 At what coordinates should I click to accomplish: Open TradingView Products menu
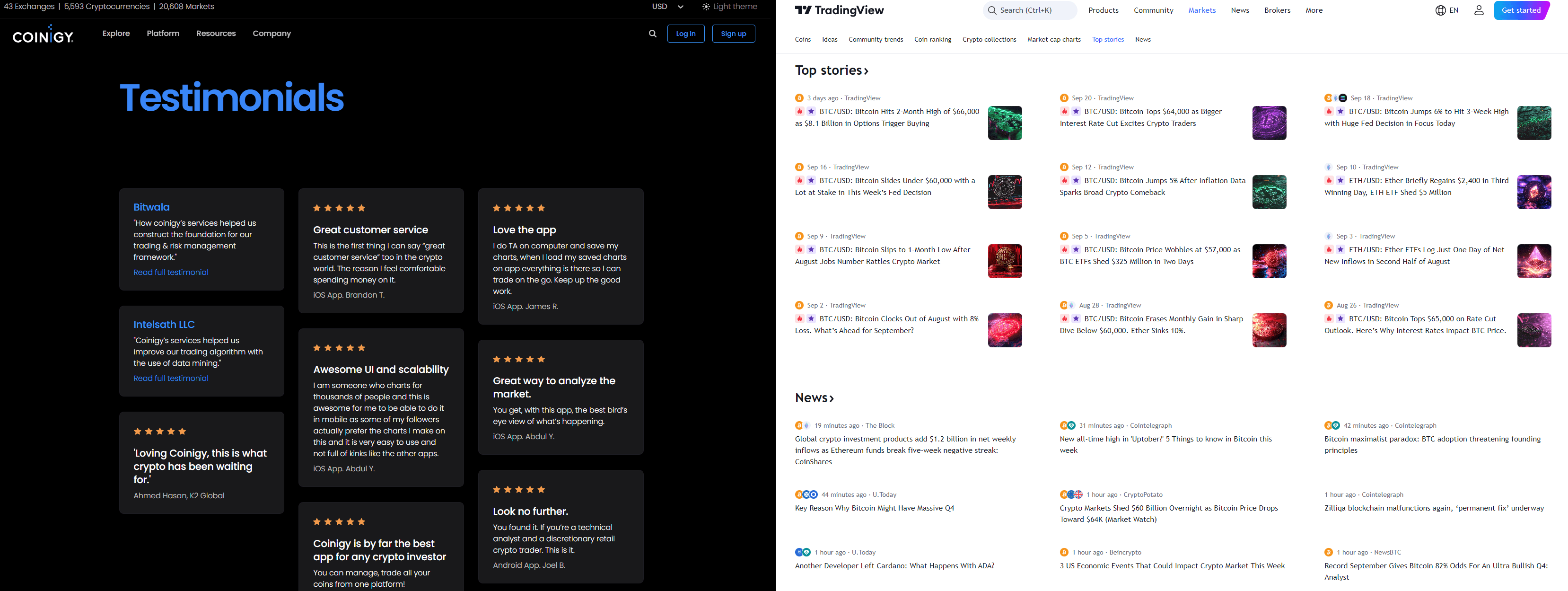coord(1103,10)
